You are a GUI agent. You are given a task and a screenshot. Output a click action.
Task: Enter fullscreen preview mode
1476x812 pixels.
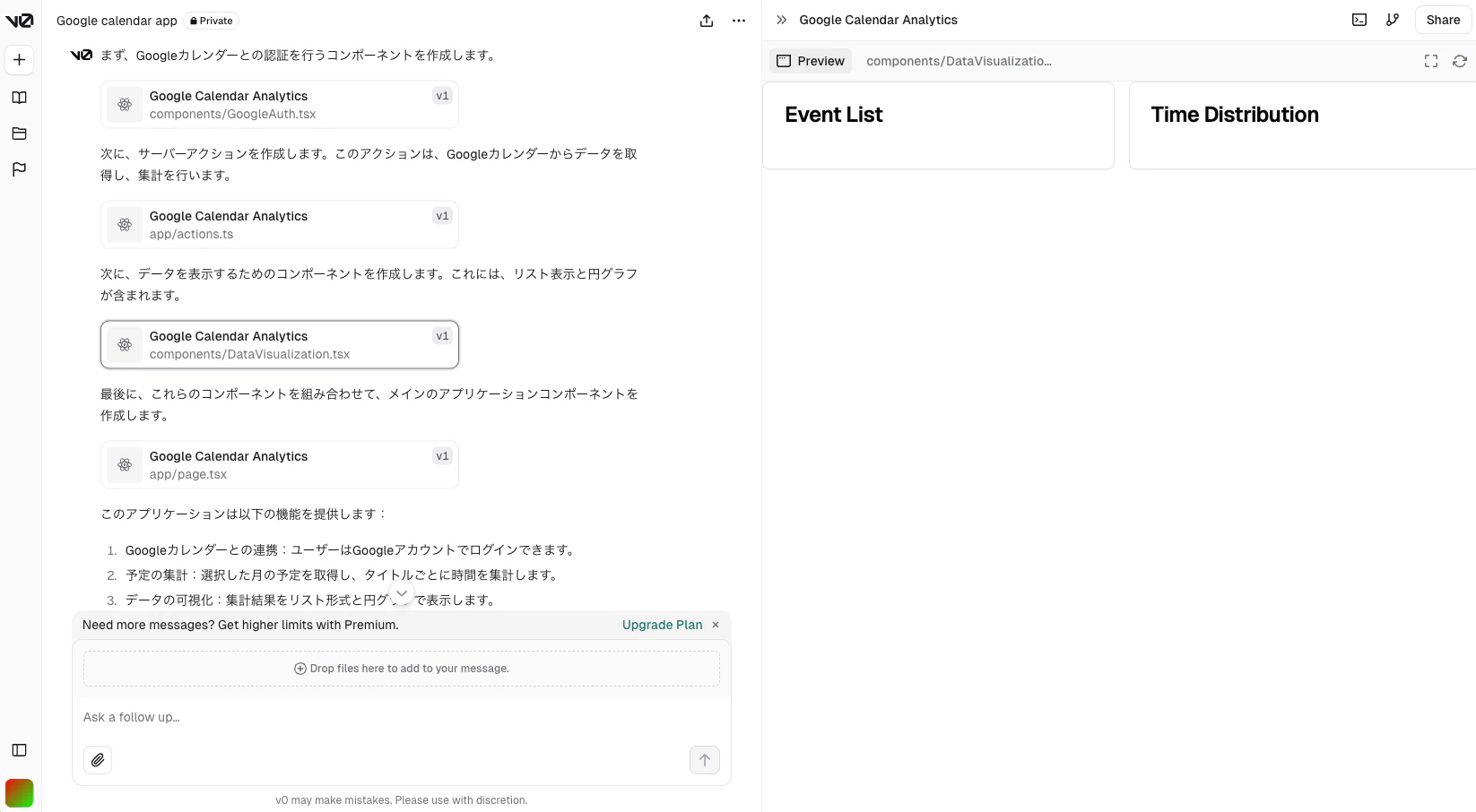tap(1431, 61)
